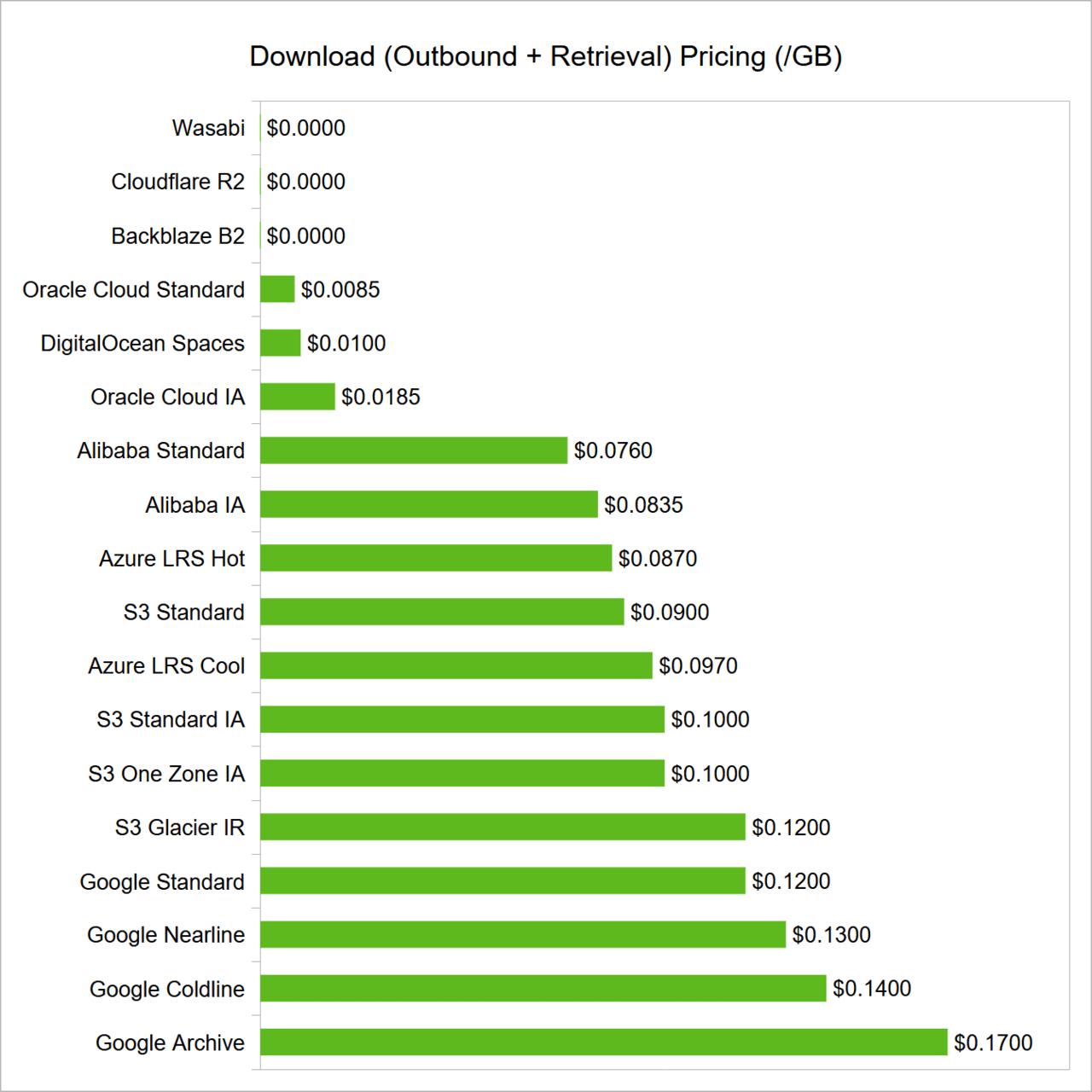Select the Backblaze B2 axis label

pyautogui.click(x=177, y=235)
